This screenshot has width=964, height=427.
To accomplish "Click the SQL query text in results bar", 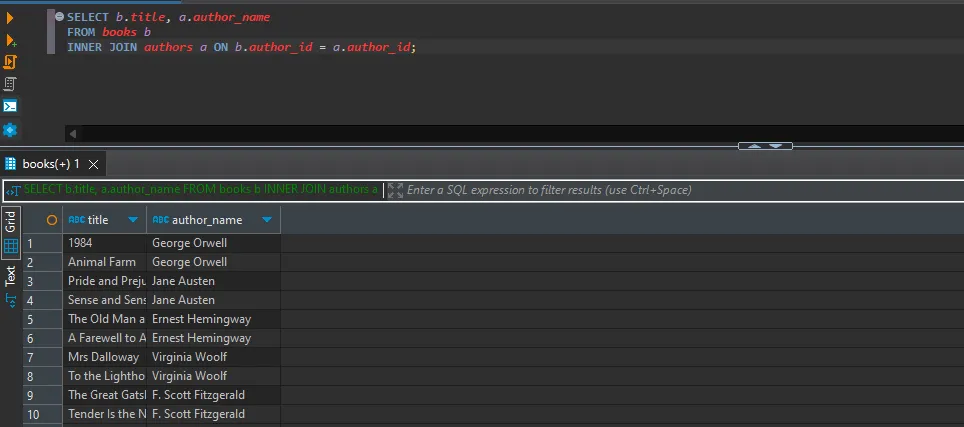I will click(x=200, y=190).
